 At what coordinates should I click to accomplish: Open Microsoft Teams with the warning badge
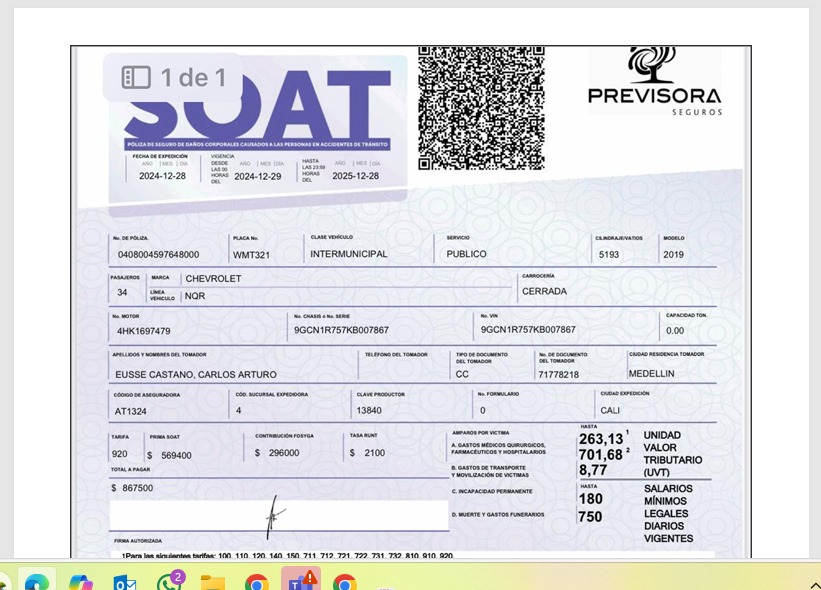(300, 581)
